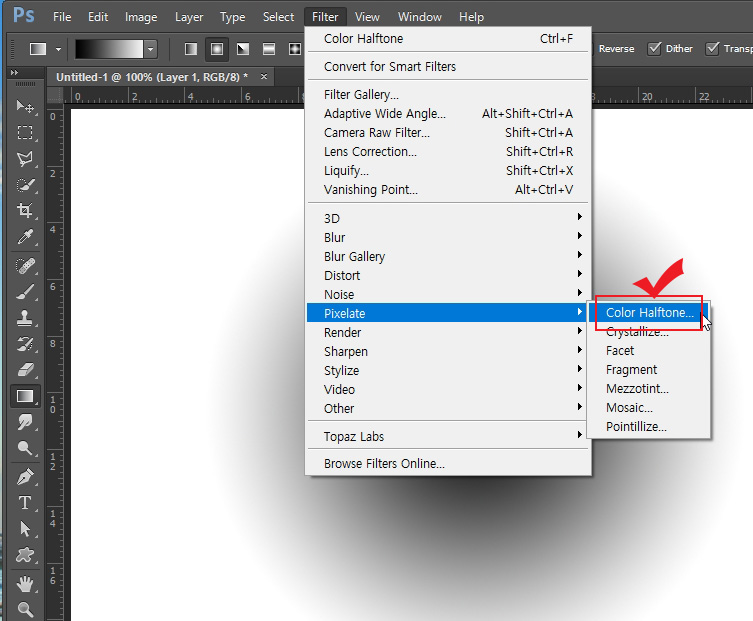Choose the Diamond Gradient style button
The width and height of the screenshot is (753, 621).
[x=295, y=49]
